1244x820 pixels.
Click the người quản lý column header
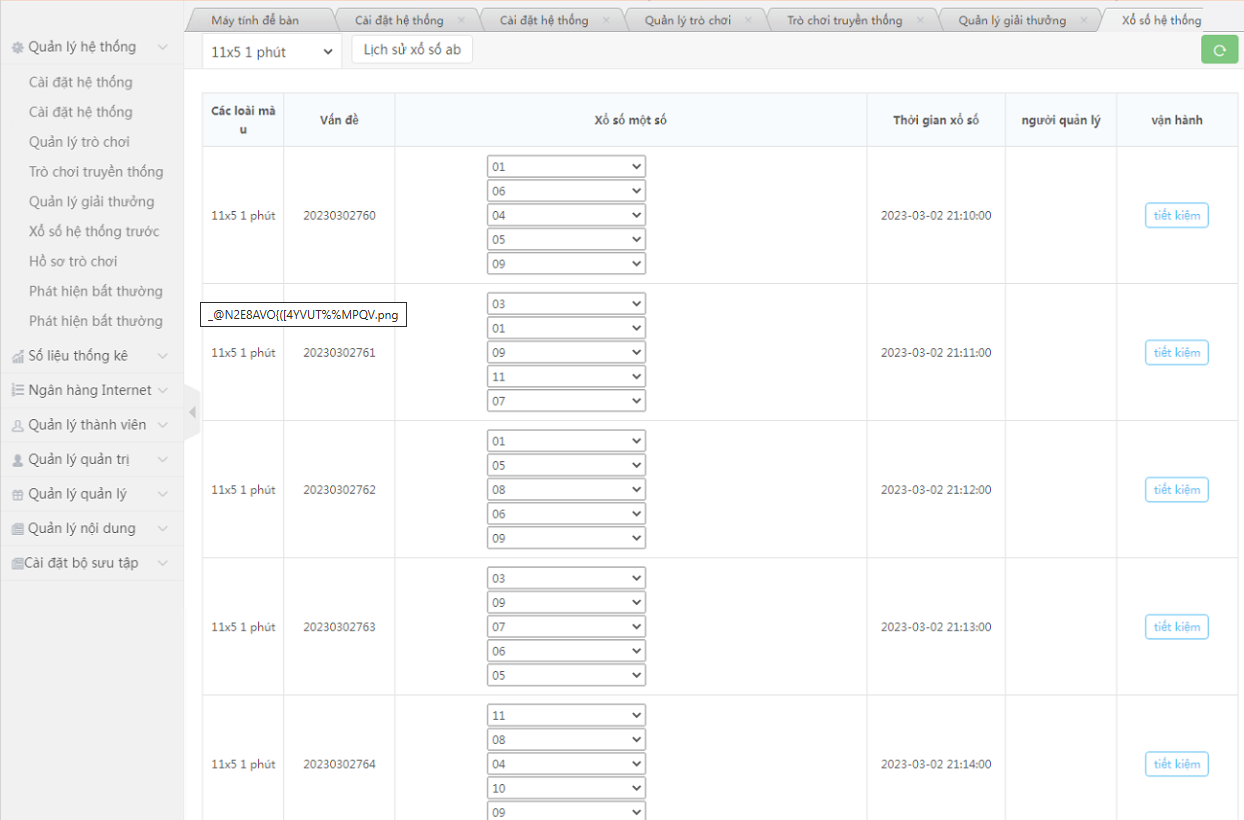pos(1061,120)
